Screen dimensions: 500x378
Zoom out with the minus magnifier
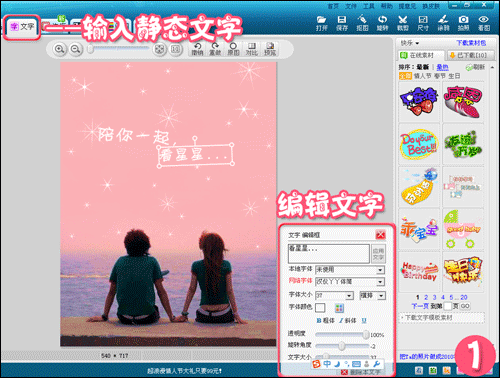76,49
